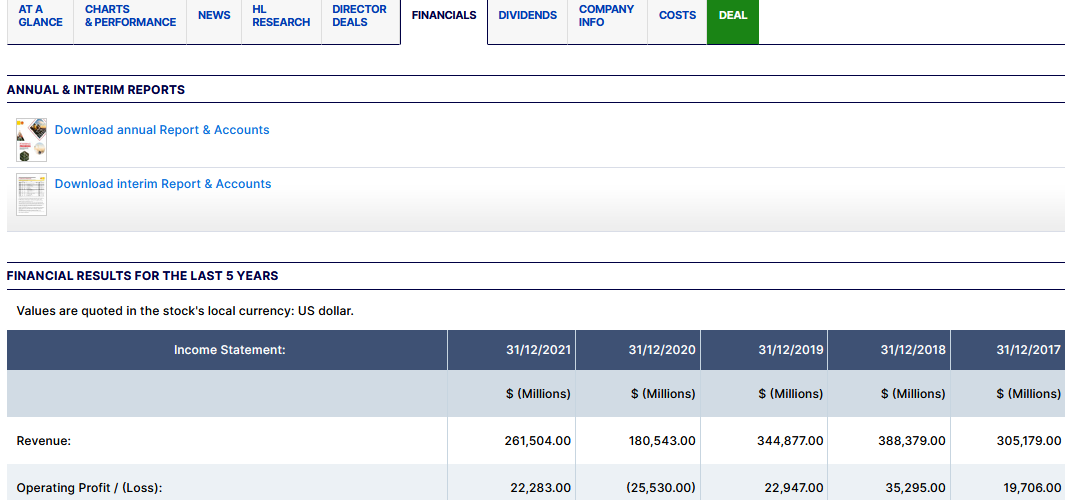Download interim Report & Accounts link

(x=163, y=184)
